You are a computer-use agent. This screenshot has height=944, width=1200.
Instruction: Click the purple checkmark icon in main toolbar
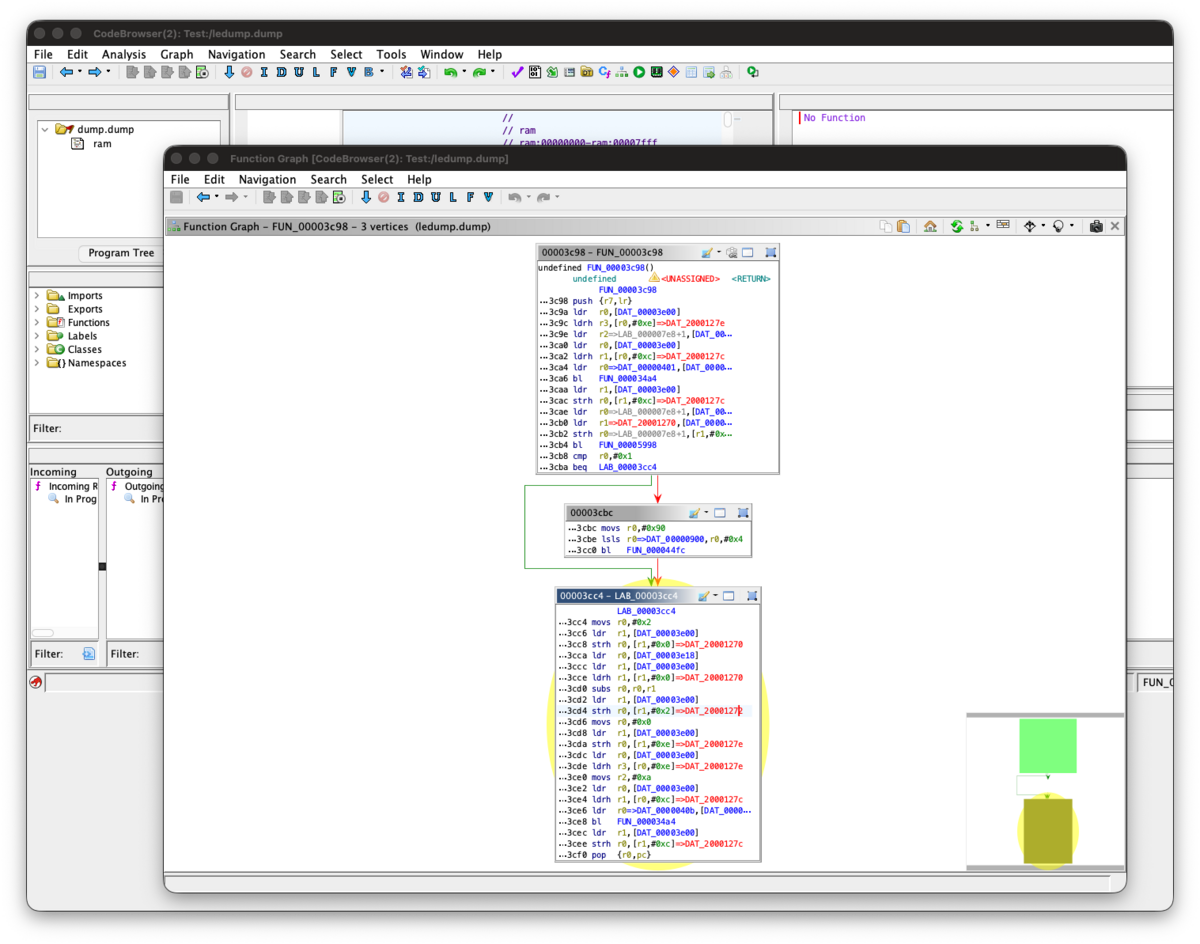pos(517,72)
